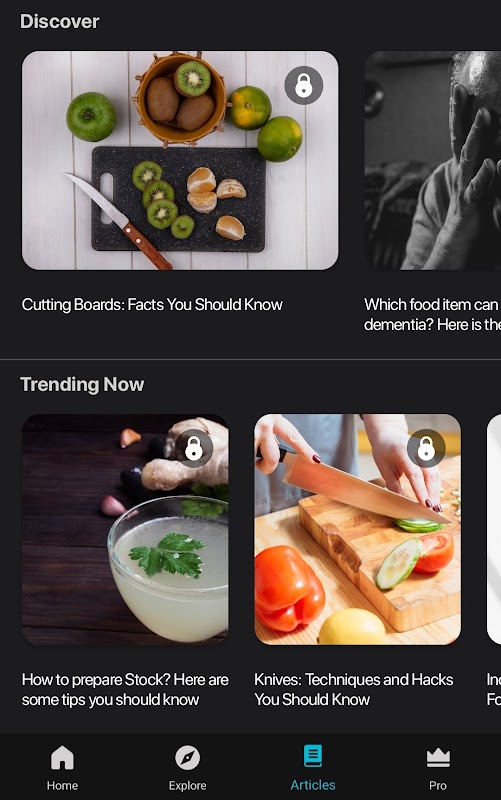This screenshot has height=800, width=501.
Task: Switch to the Home tab label
Action: pos(62,785)
